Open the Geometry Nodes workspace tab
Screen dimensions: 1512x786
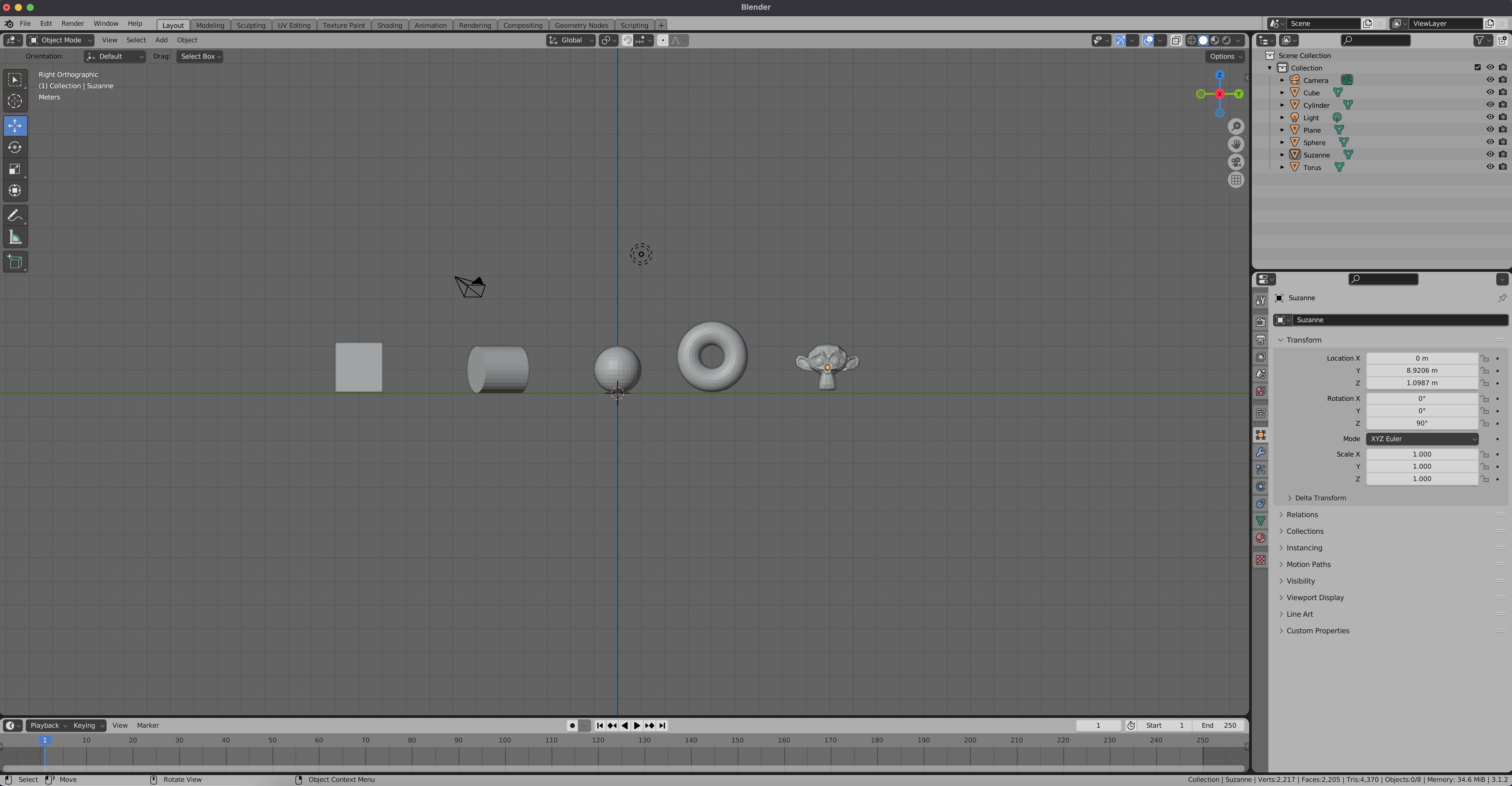pos(581,25)
